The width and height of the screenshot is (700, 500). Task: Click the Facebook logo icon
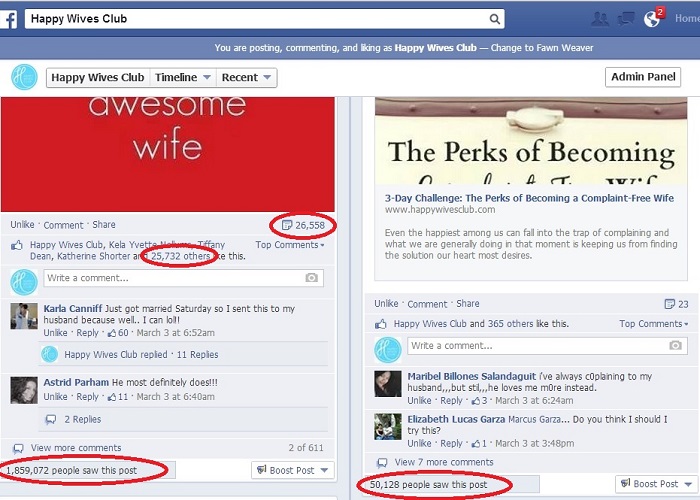tap(9, 20)
